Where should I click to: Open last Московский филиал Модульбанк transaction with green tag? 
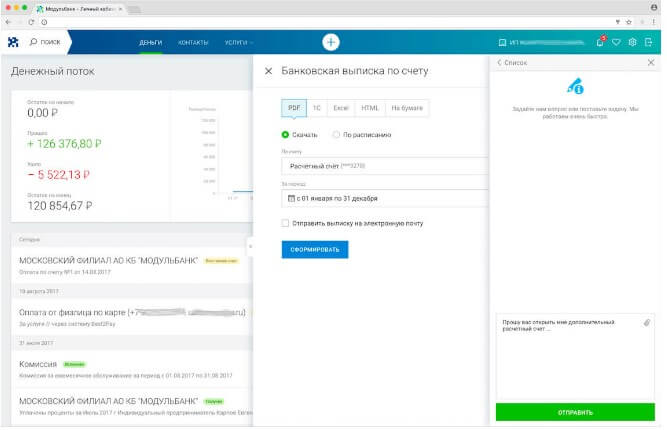pyautogui.click(x=132, y=406)
